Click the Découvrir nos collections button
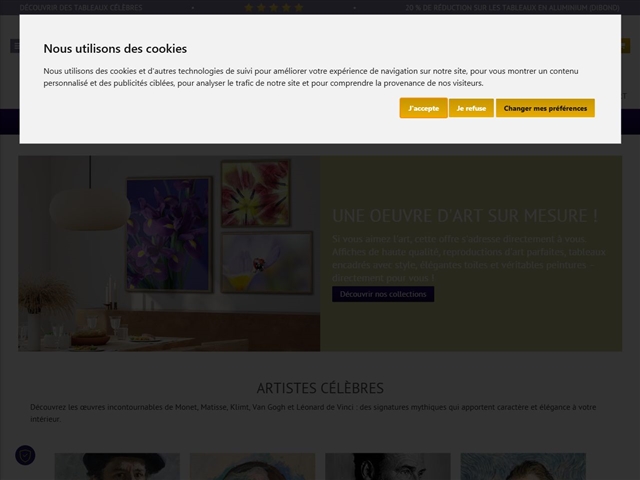 (x=383, y=294)
